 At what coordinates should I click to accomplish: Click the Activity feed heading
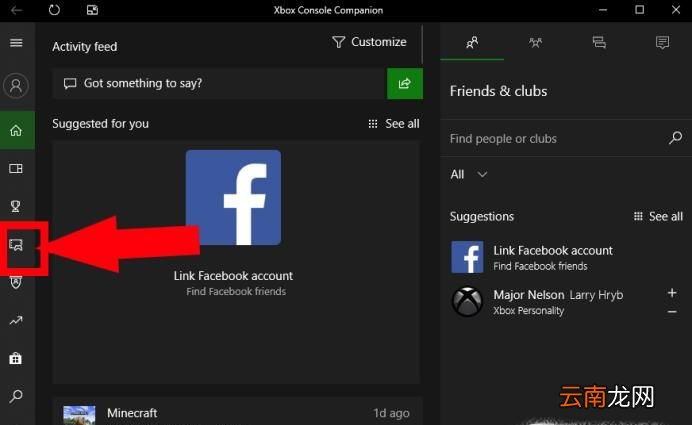85,46
